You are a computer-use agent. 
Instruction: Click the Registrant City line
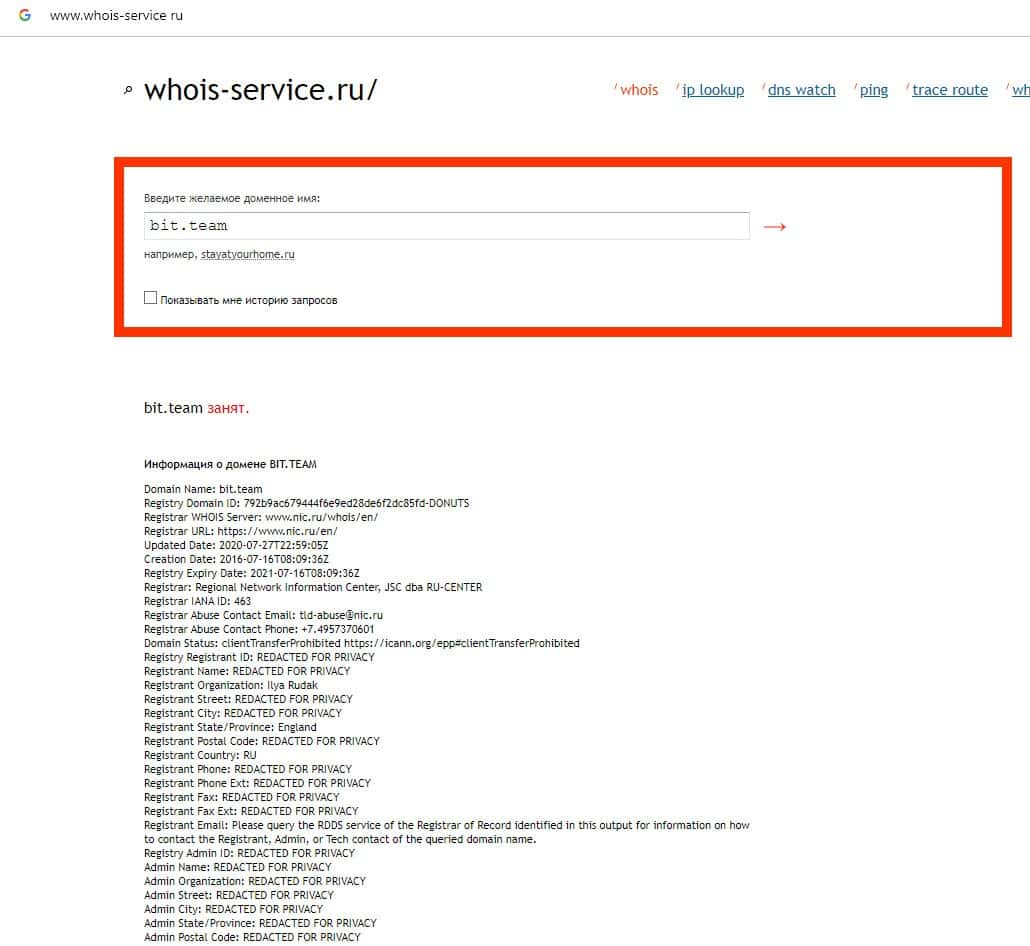pyautogui.click(x=243, y=713)
